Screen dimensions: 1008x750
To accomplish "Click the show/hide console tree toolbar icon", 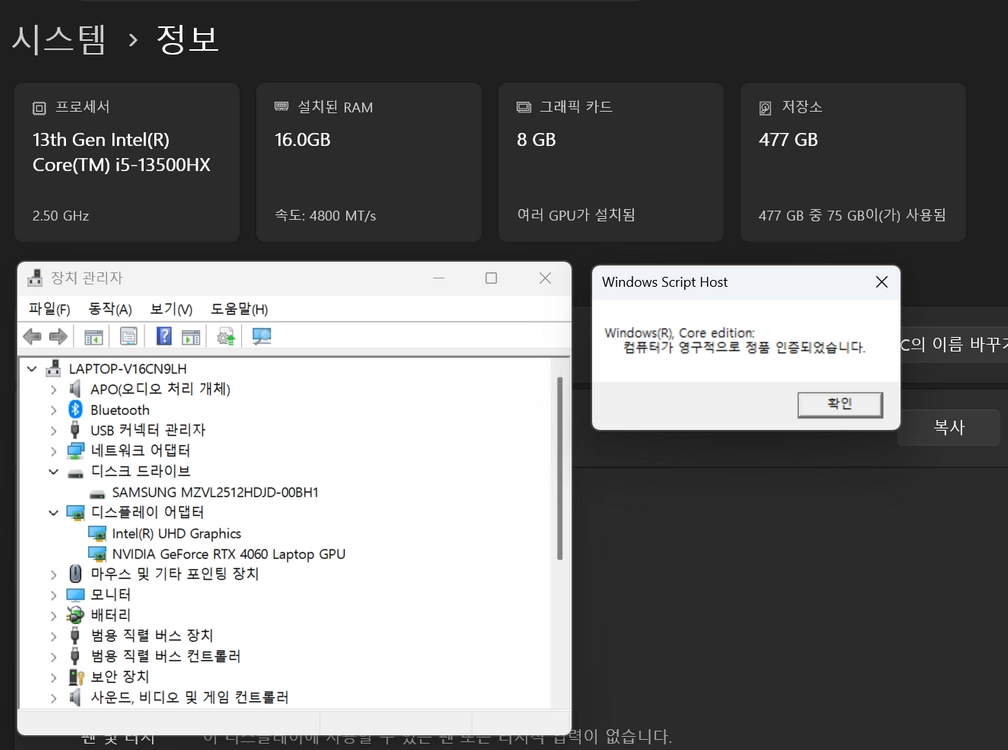I will click(93, 336).
